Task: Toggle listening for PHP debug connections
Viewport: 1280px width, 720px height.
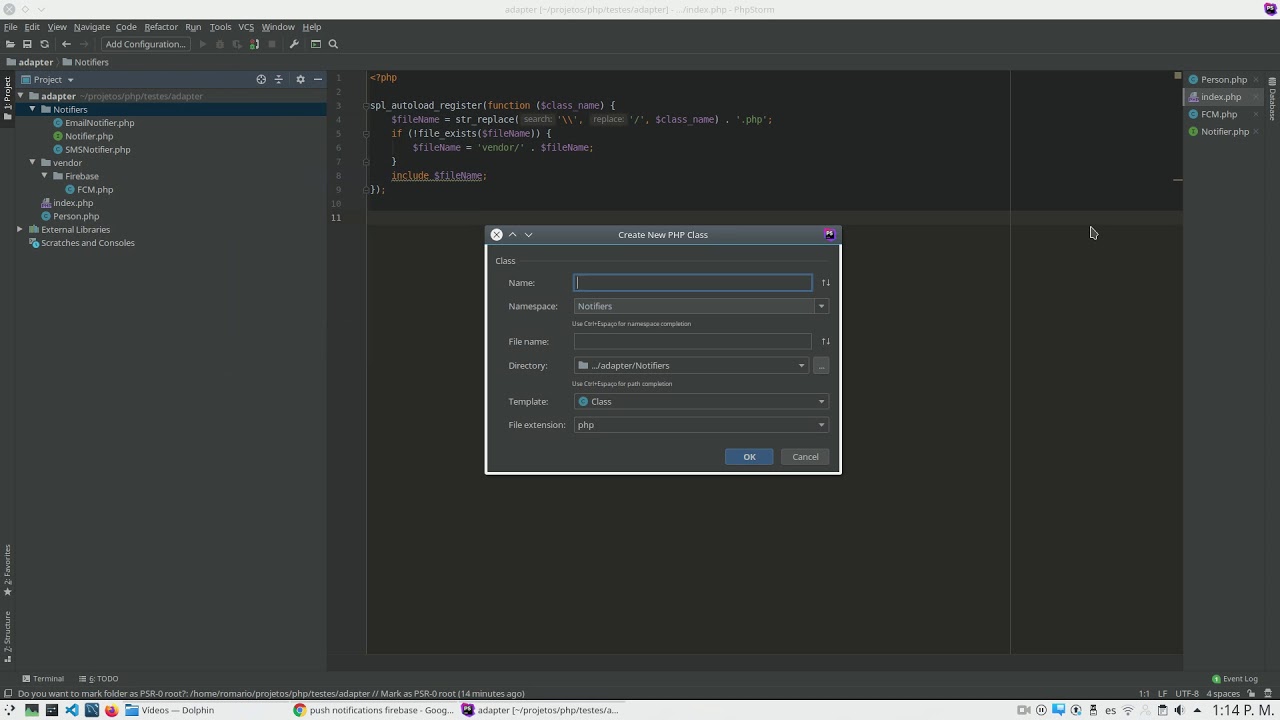Action: point(254,44)
